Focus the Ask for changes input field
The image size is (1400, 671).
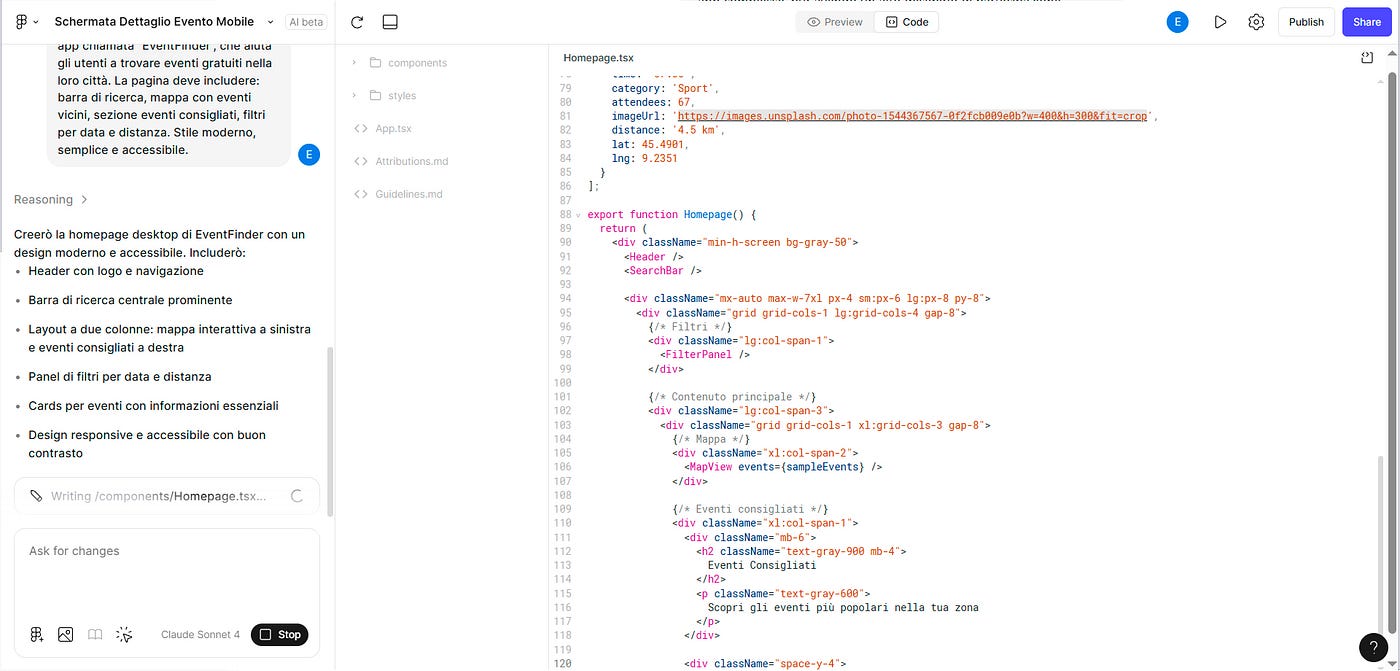[x=167, y=572]
